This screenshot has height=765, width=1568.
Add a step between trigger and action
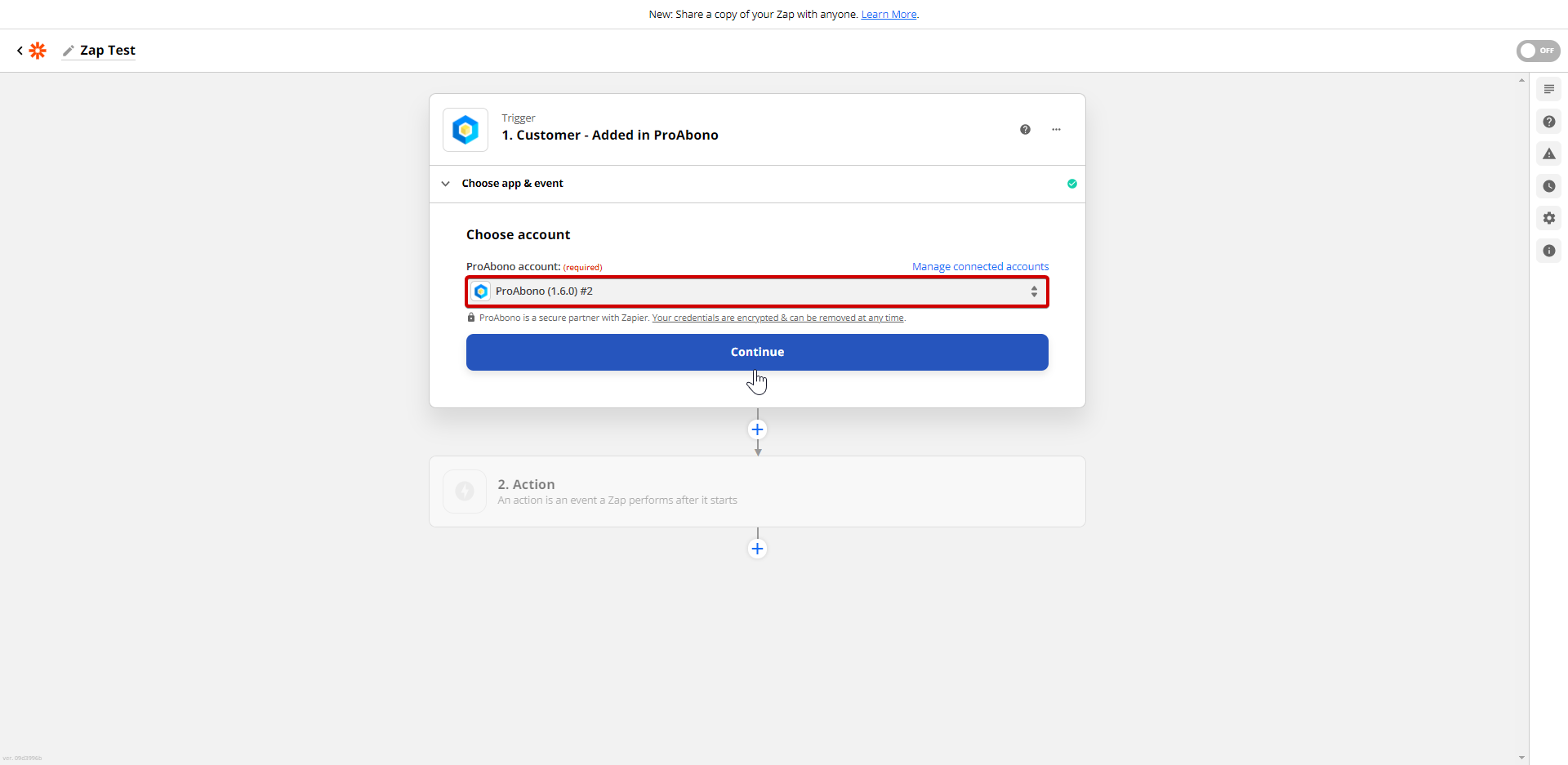pos(757,429)
